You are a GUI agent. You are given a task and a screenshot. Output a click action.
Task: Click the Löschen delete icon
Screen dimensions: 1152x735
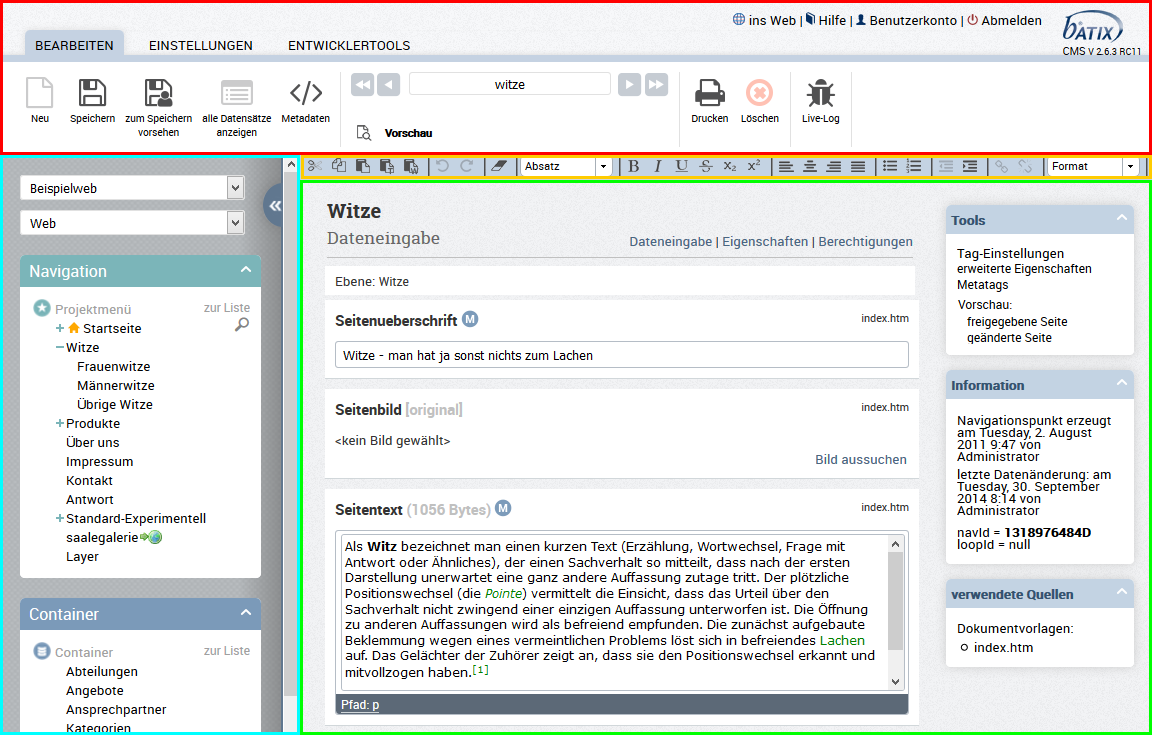pyautogui.click(x=760, y=93)
